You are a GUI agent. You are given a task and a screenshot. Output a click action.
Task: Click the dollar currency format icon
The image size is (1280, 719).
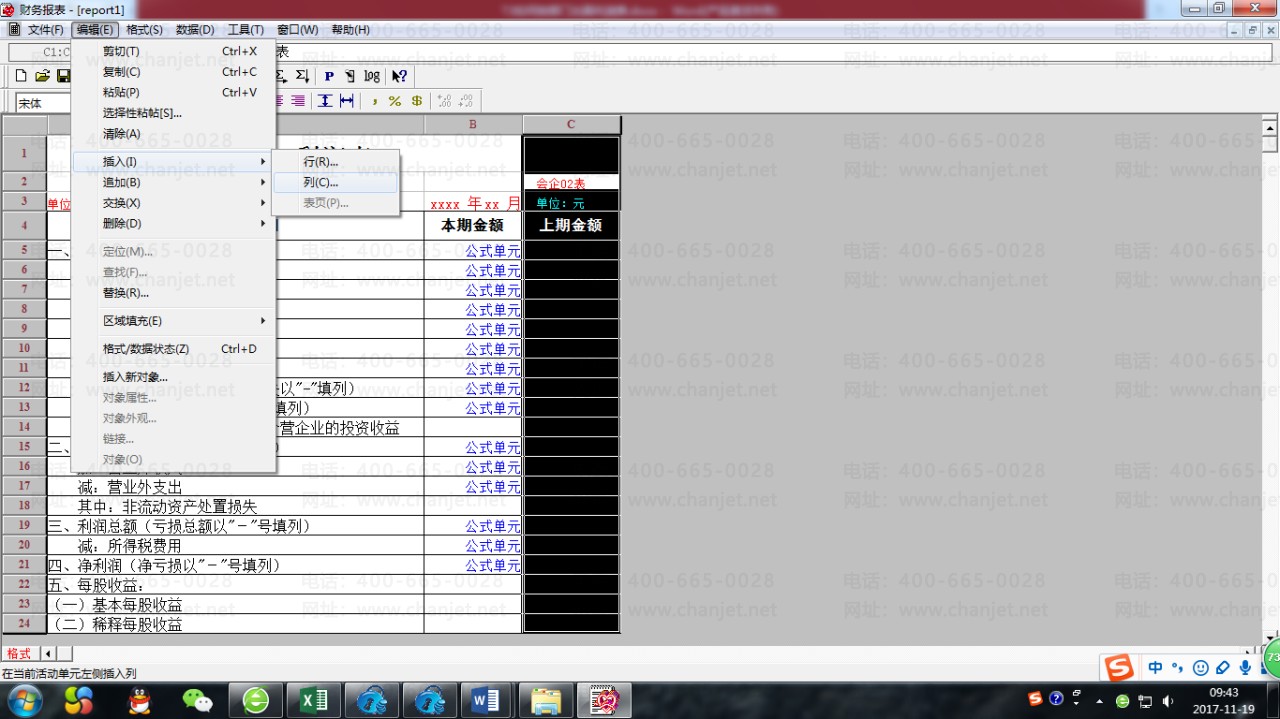[x=416, y=101]
